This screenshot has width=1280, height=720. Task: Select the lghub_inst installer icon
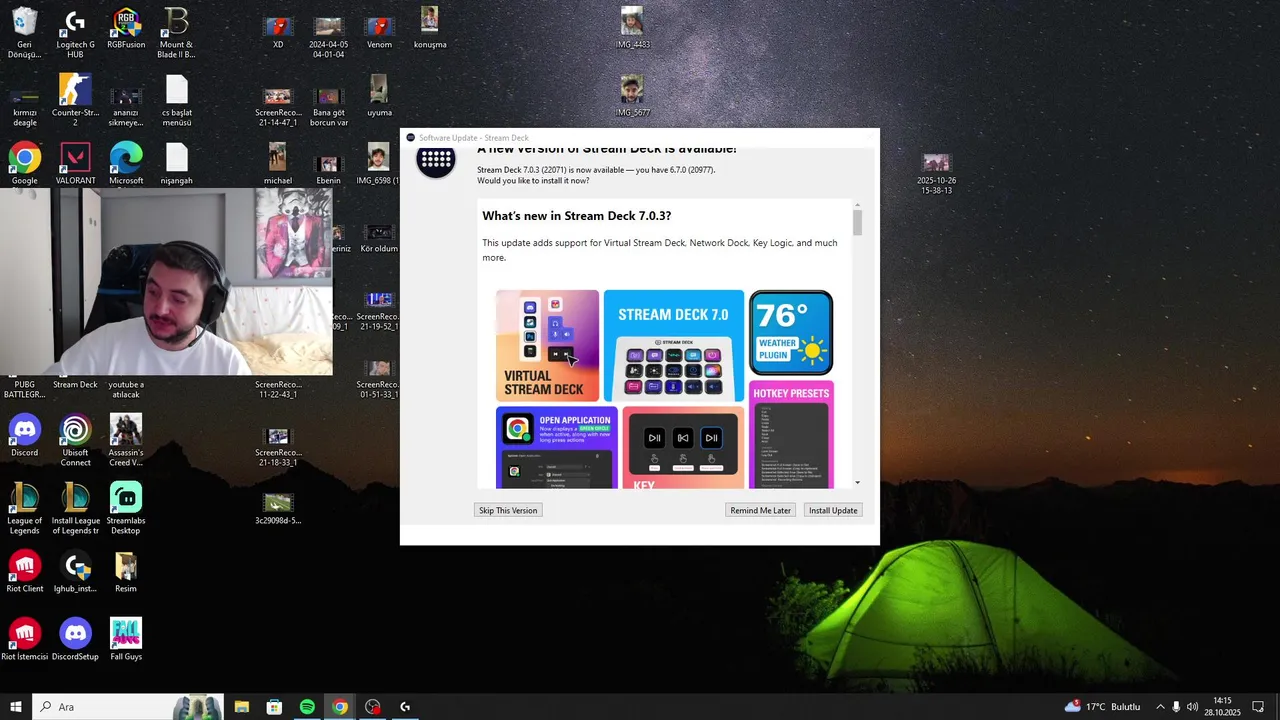tap(75, 572)
